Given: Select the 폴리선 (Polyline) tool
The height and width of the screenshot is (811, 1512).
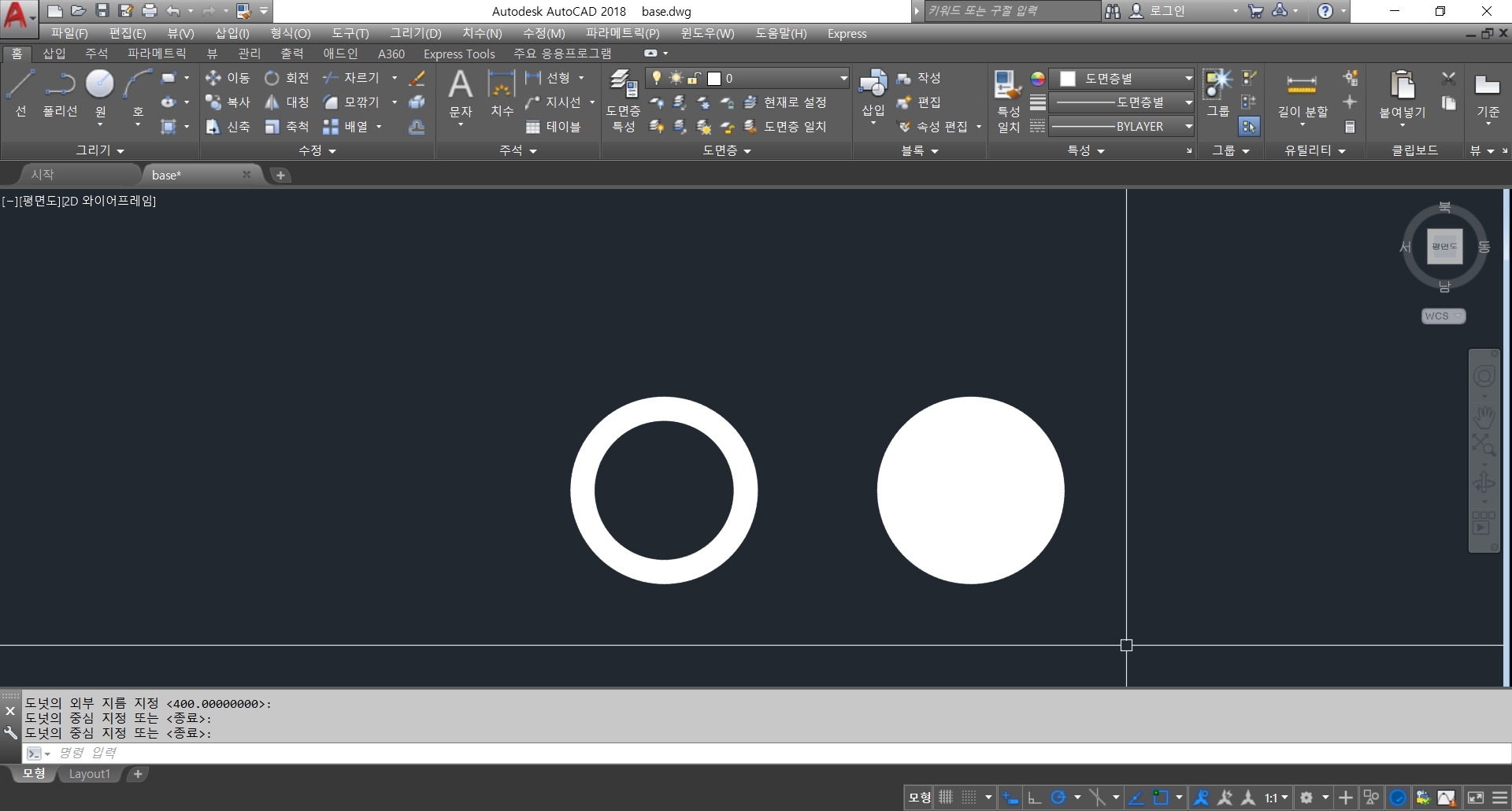Looking at the screenshot, I should 60,93.
